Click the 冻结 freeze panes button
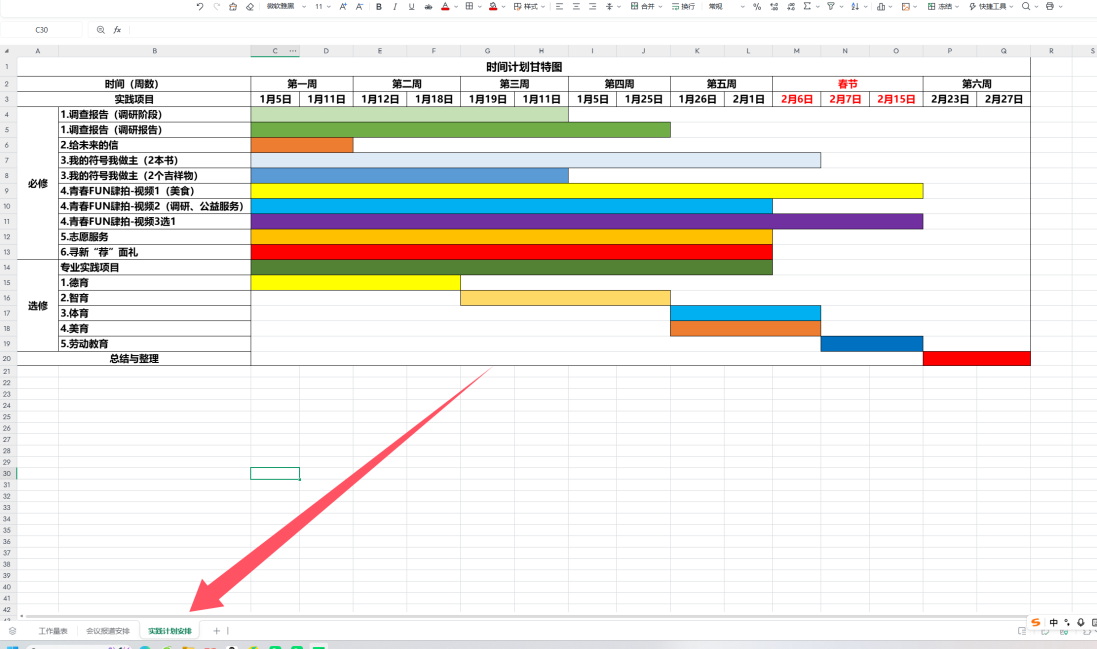Viewport: 1097px width, 649px height. 939,7
